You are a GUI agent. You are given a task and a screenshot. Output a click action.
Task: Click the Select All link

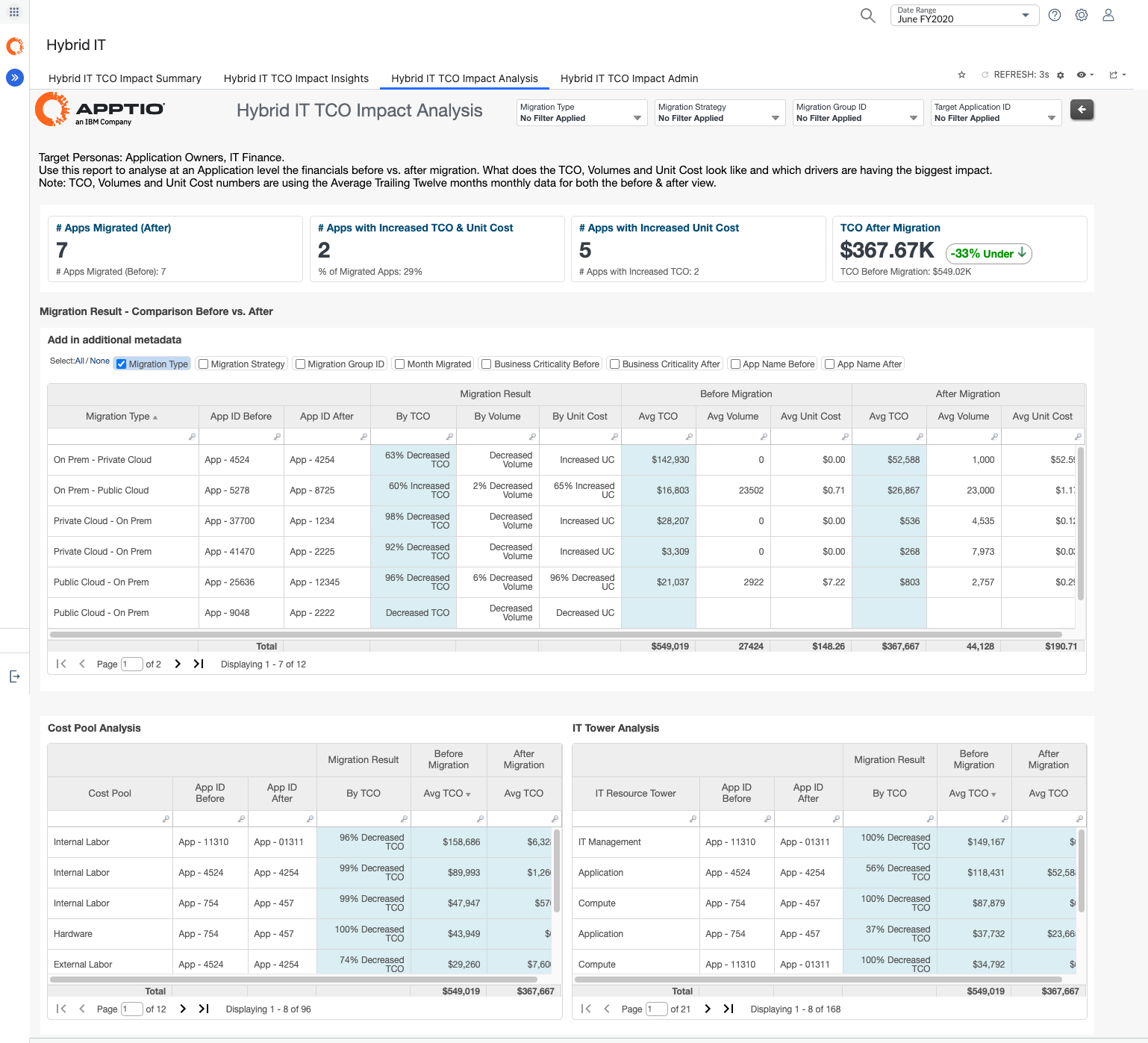pyautogui.click(x=79, y=361)
